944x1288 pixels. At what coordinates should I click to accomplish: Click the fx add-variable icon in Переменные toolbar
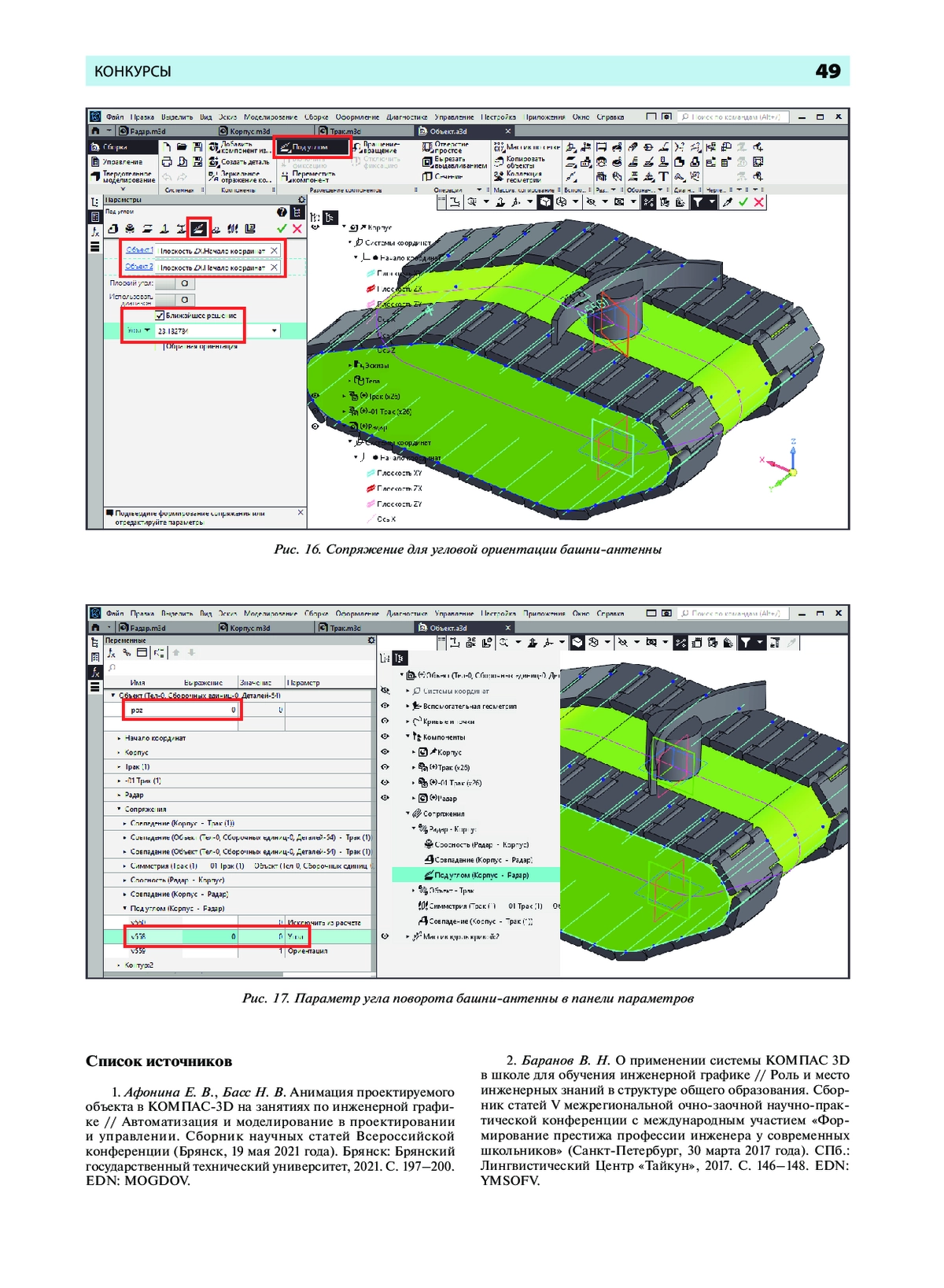(x=112, y=653)
